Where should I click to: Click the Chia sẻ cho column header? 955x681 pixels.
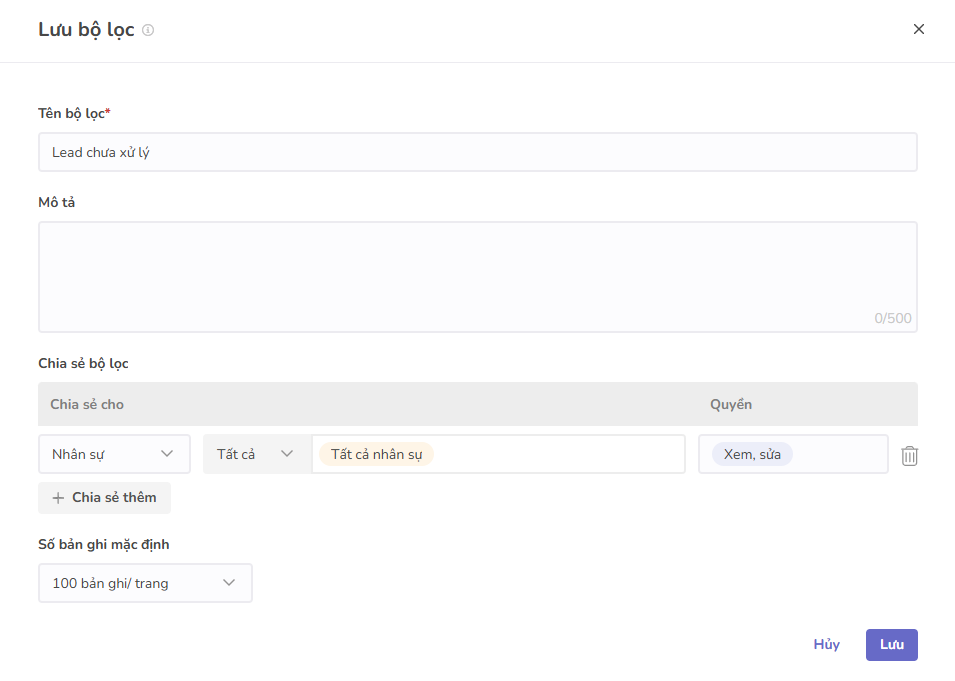click(87, 404)
